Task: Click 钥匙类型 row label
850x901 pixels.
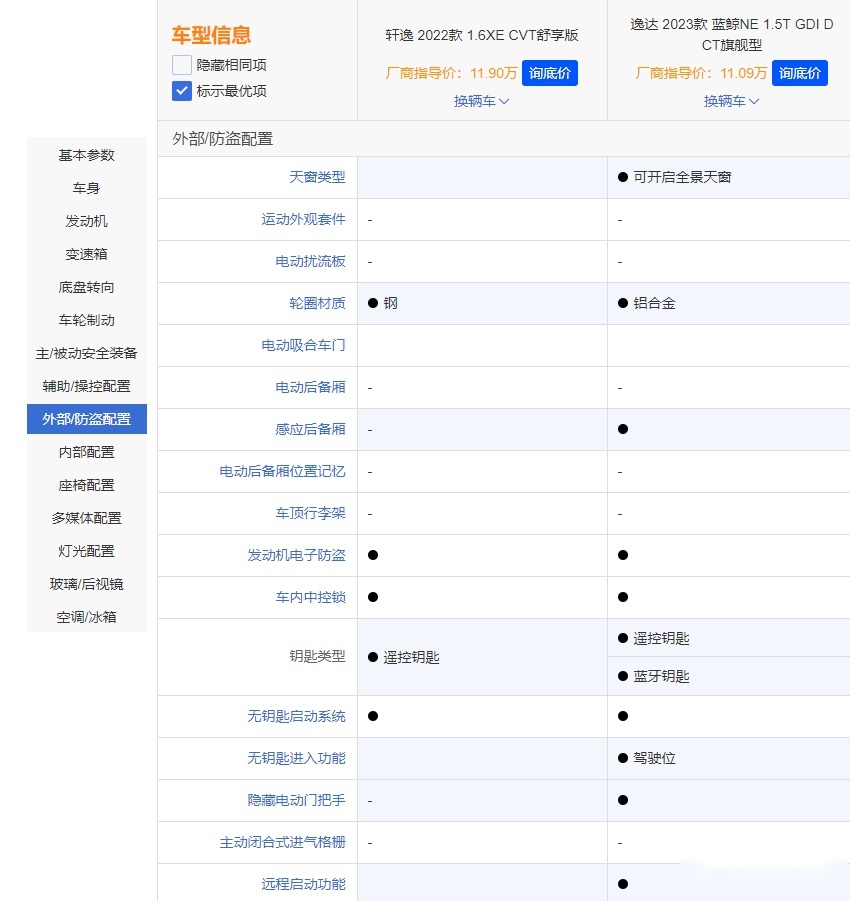Action: click(x=317, y=656)
